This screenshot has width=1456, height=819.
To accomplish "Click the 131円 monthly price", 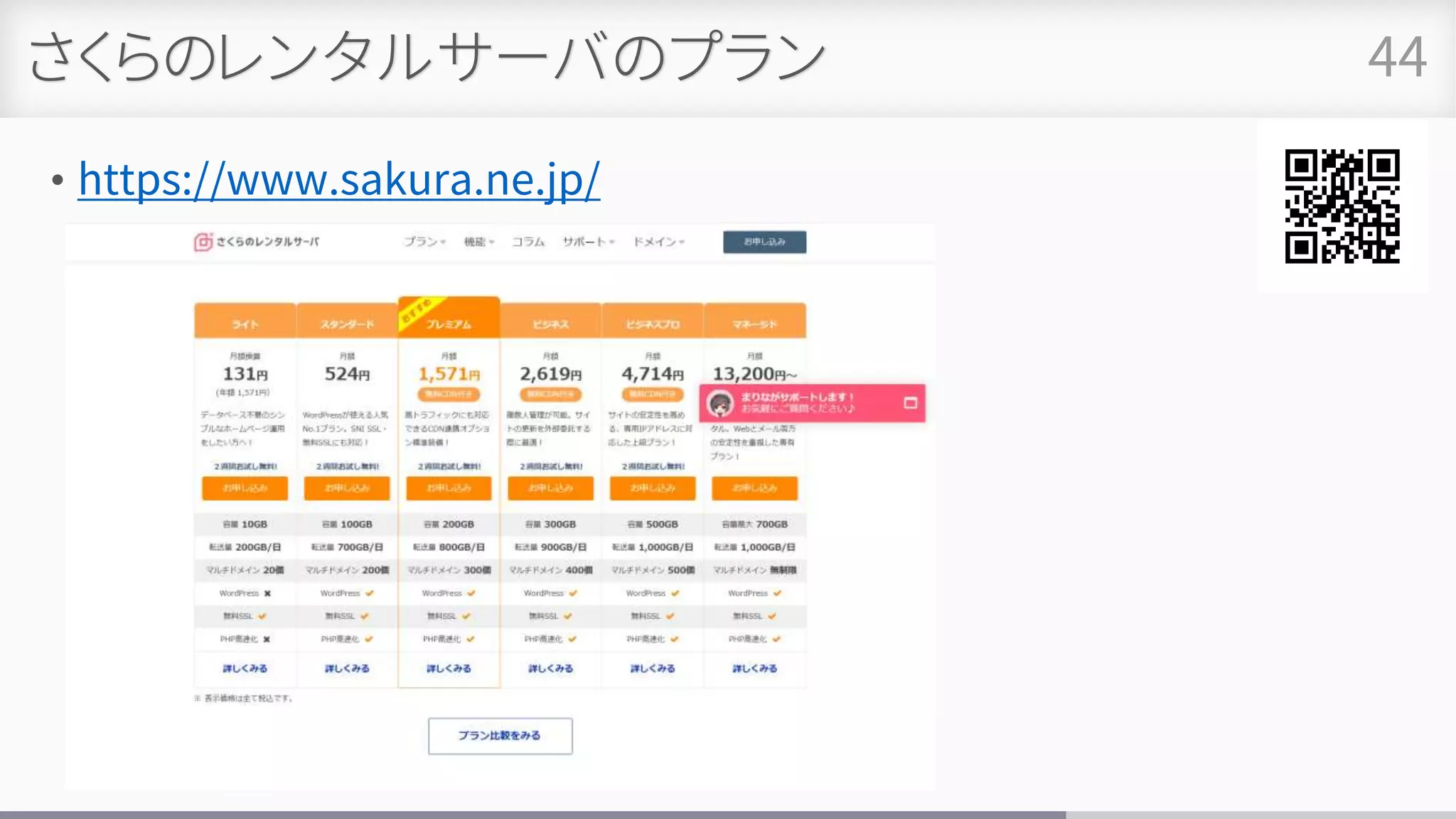I will pos(245,374).
